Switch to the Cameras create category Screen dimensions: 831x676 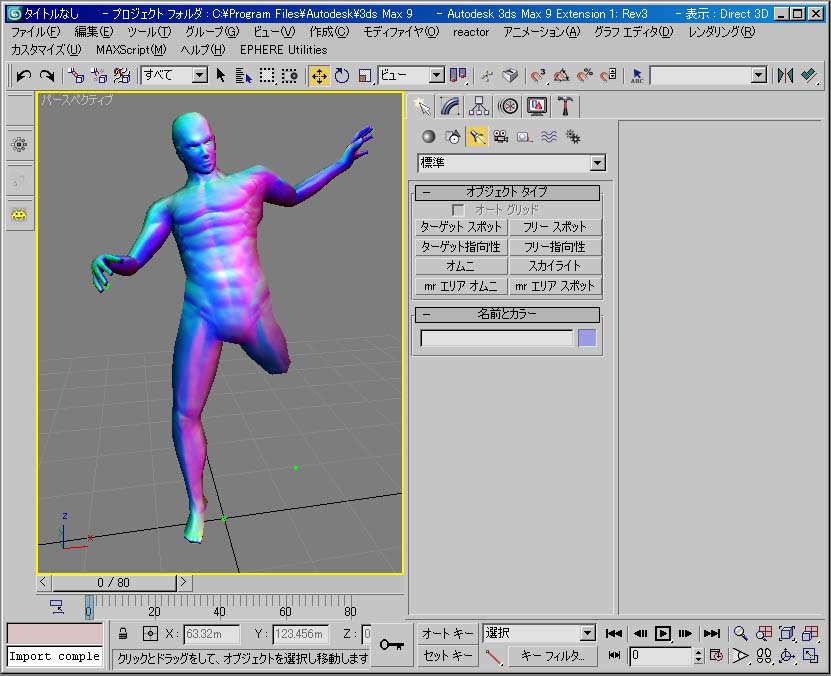click(500, 137)
